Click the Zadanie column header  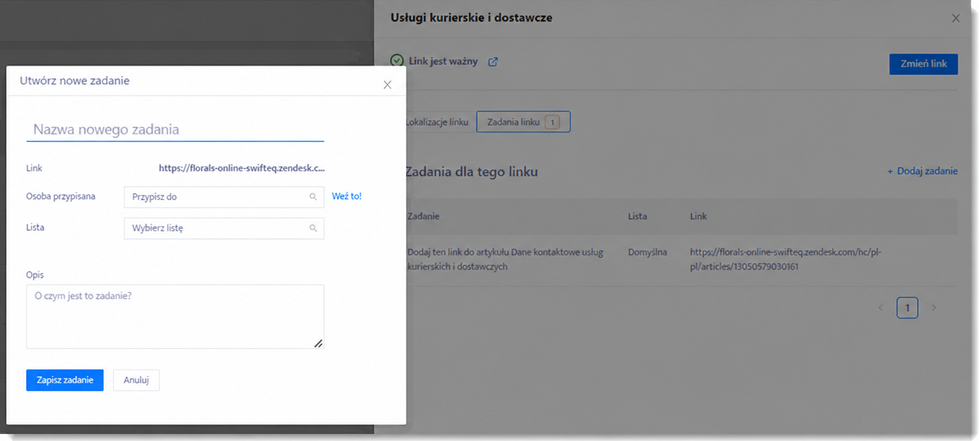pos(423,216)
